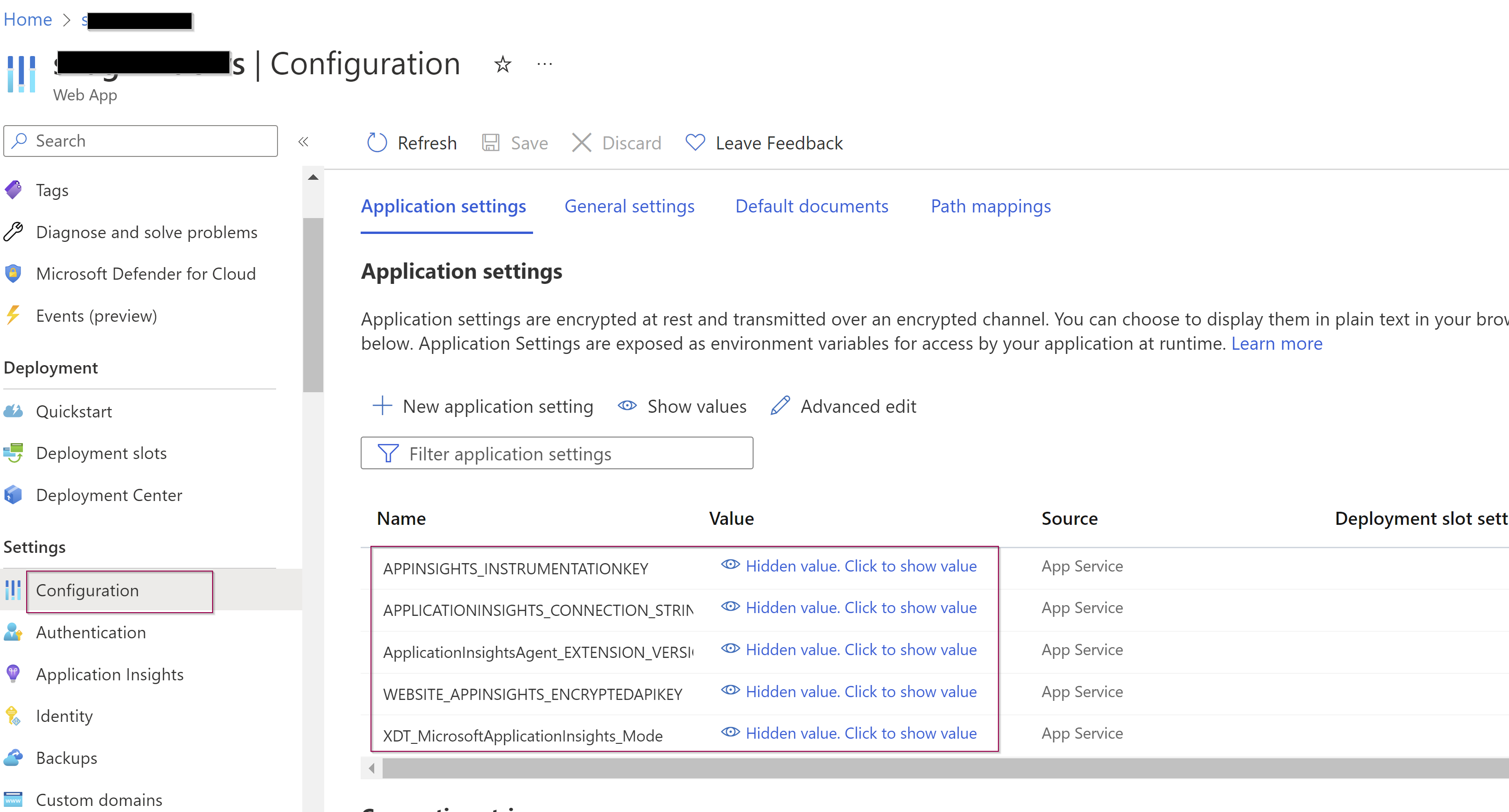Click the Backups cloud icon
The width and height of the screenshot is (1509, 812).
(x=13, y=757)
